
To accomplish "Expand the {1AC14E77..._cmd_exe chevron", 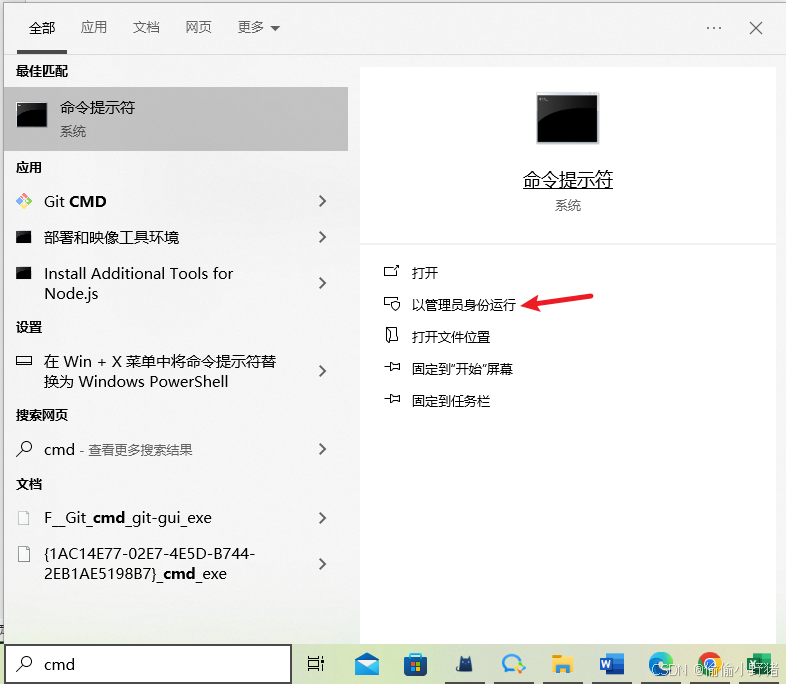I will tap(322, 564).
